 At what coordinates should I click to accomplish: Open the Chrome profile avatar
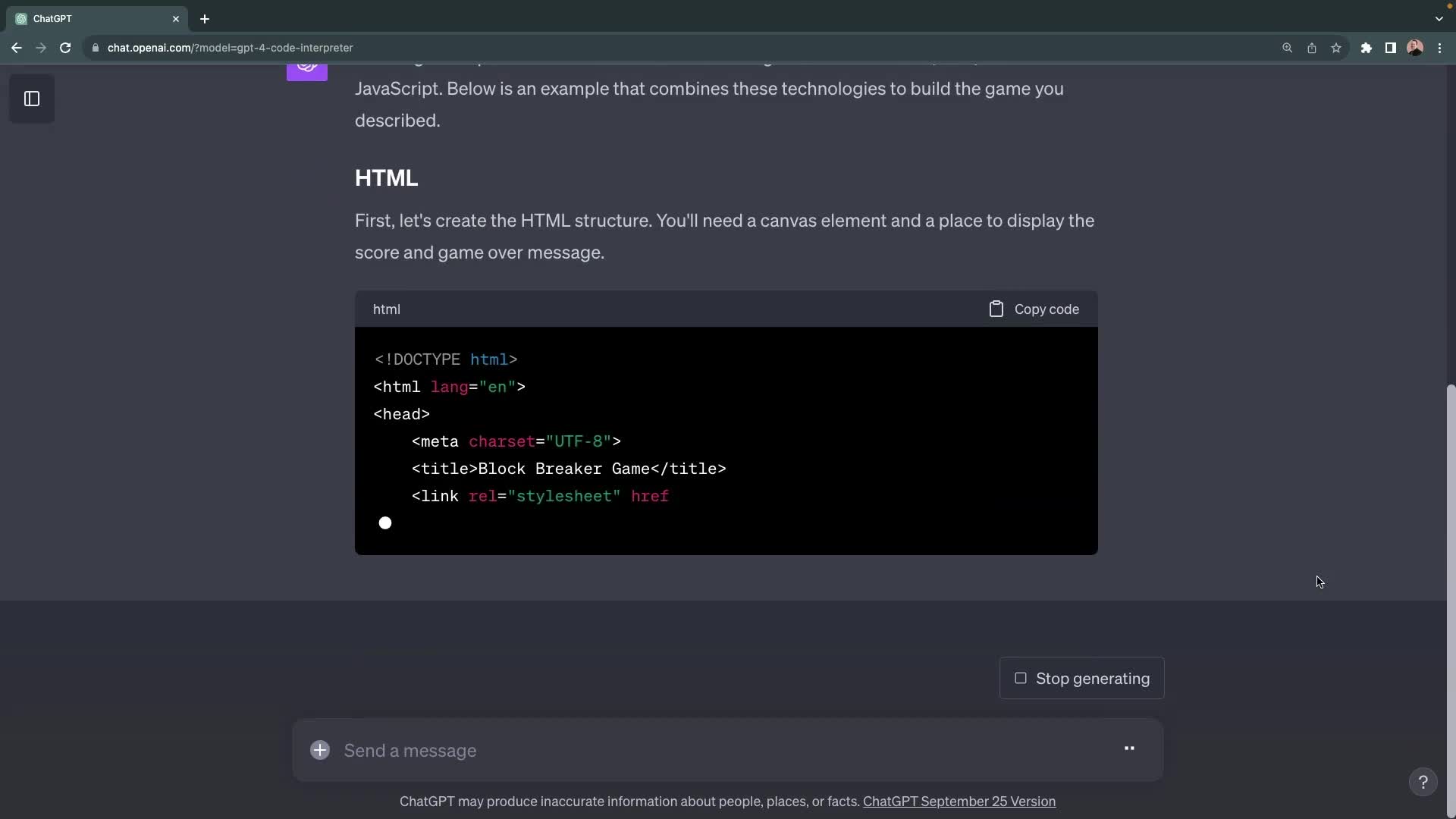1414,48
